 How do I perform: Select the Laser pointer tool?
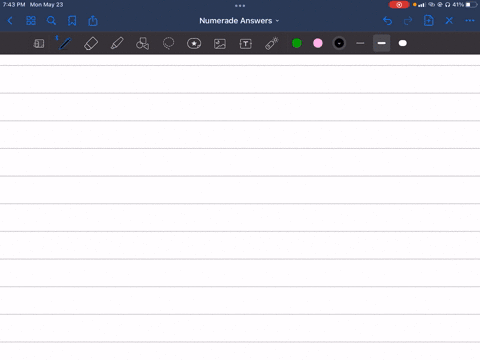272,43
